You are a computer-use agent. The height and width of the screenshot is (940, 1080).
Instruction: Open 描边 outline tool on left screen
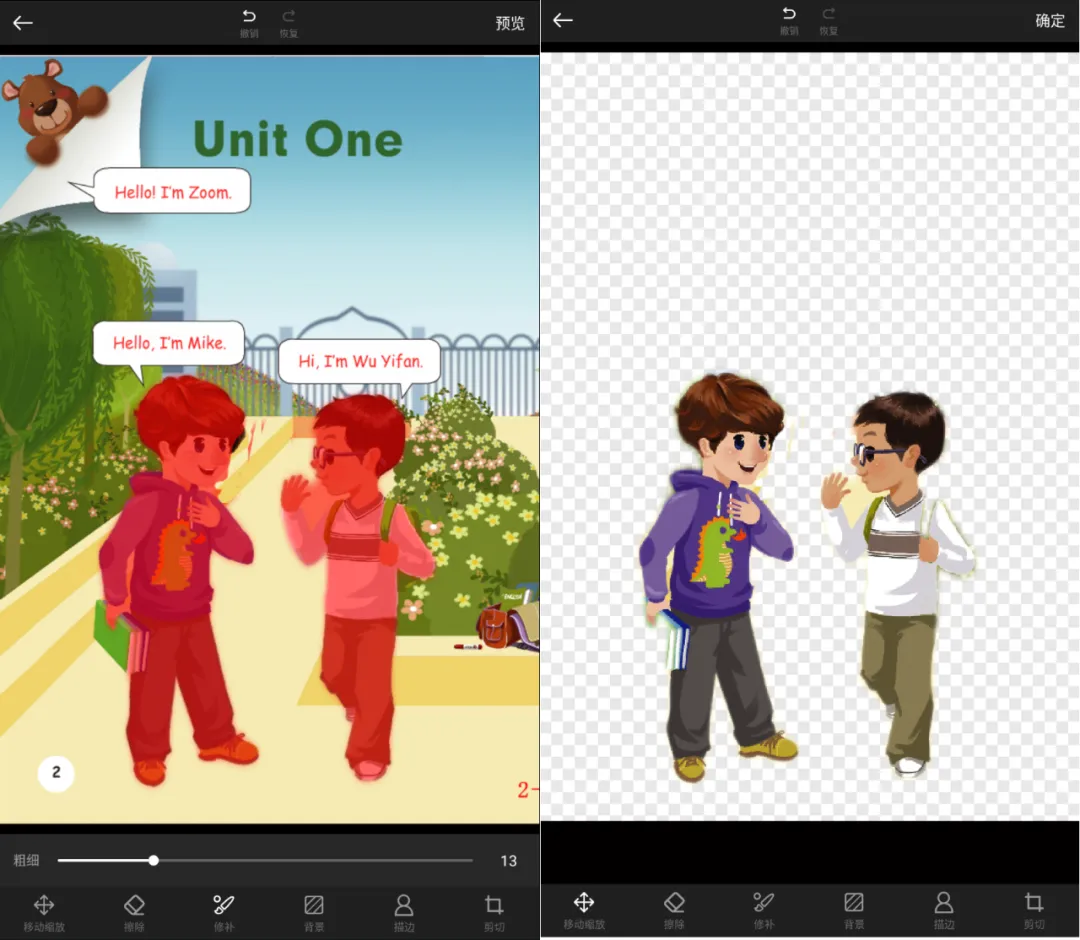pos(404,913)
